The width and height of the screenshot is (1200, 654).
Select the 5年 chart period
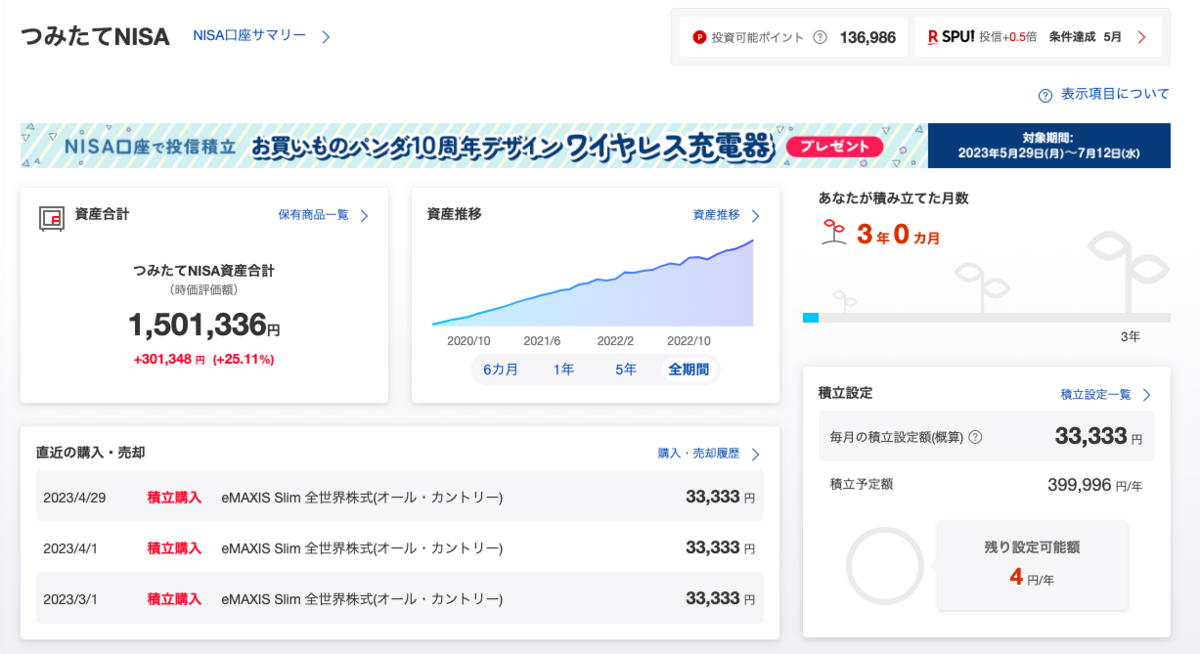coord(626,369)
